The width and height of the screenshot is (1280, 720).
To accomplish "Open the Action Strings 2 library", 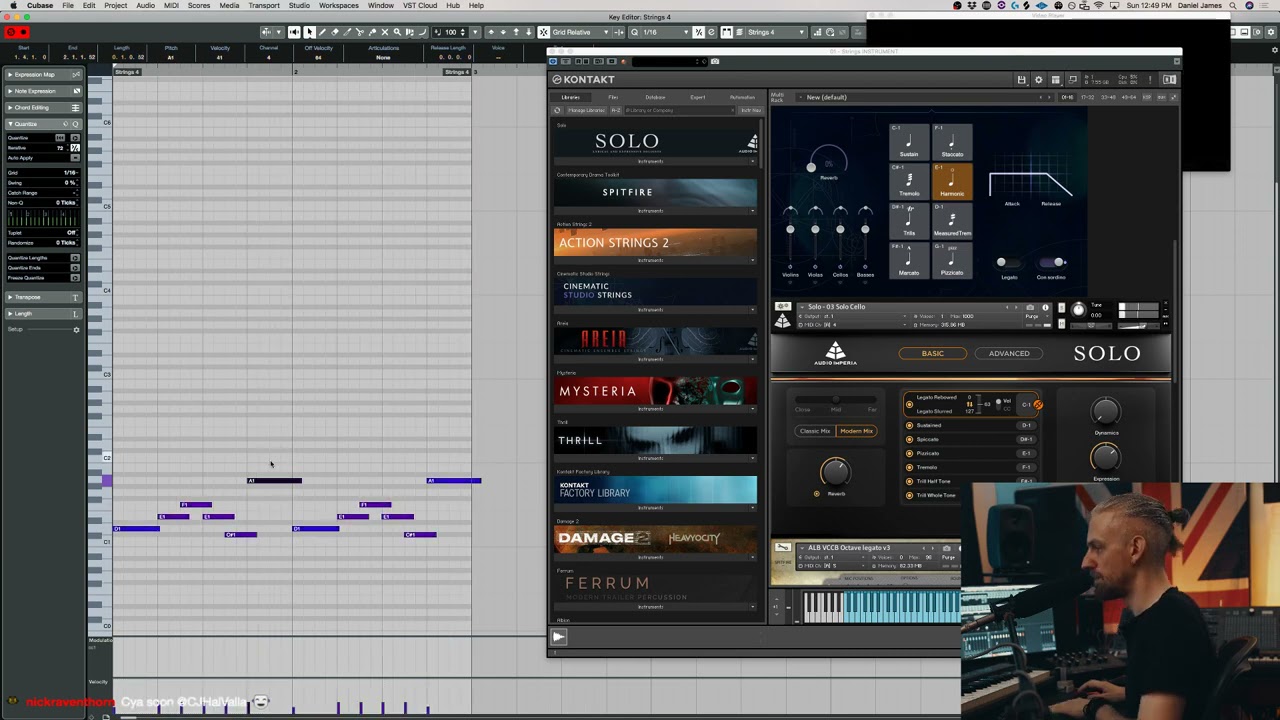I will [x=656, y=242].
